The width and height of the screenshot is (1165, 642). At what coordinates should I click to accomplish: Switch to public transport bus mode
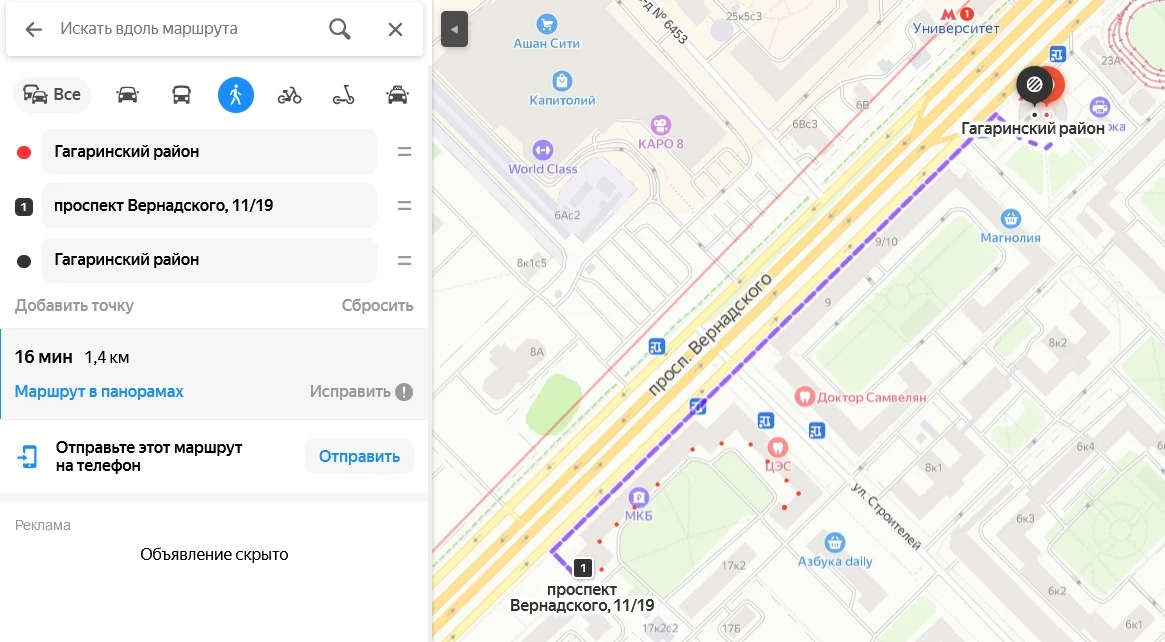pos(181,95)
